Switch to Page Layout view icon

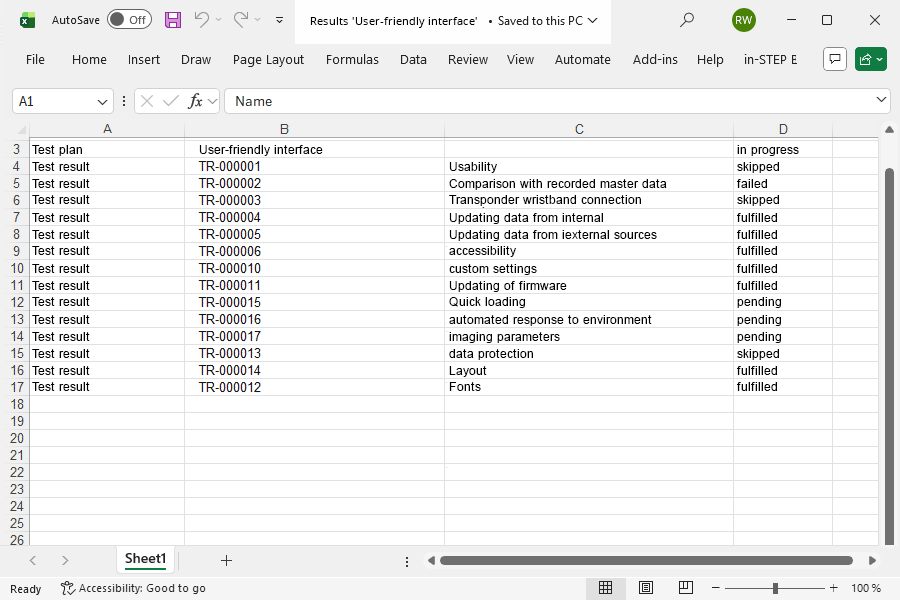[645, 588]
